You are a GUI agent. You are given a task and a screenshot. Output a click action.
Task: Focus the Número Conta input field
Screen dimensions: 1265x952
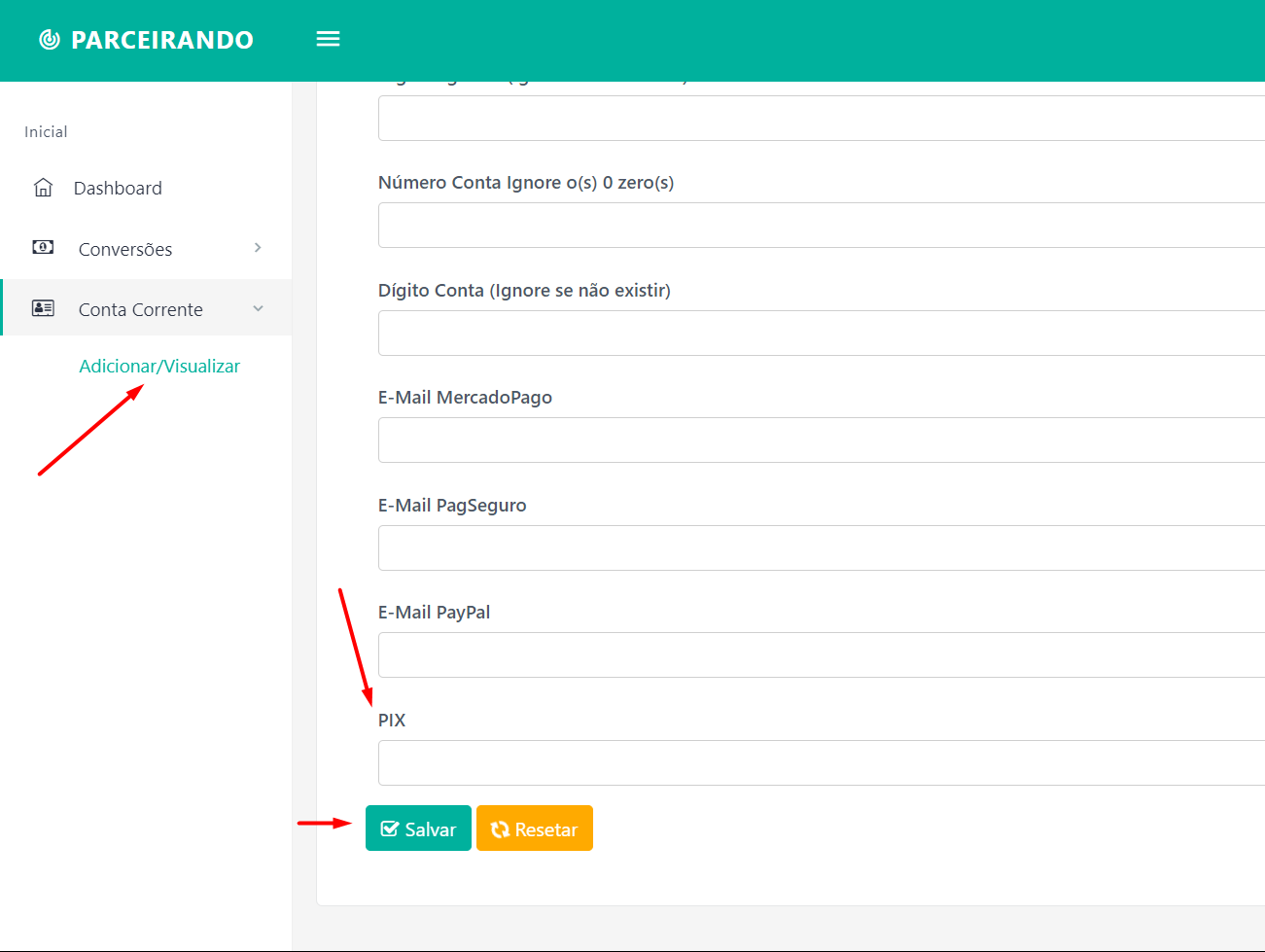[822, 226]
